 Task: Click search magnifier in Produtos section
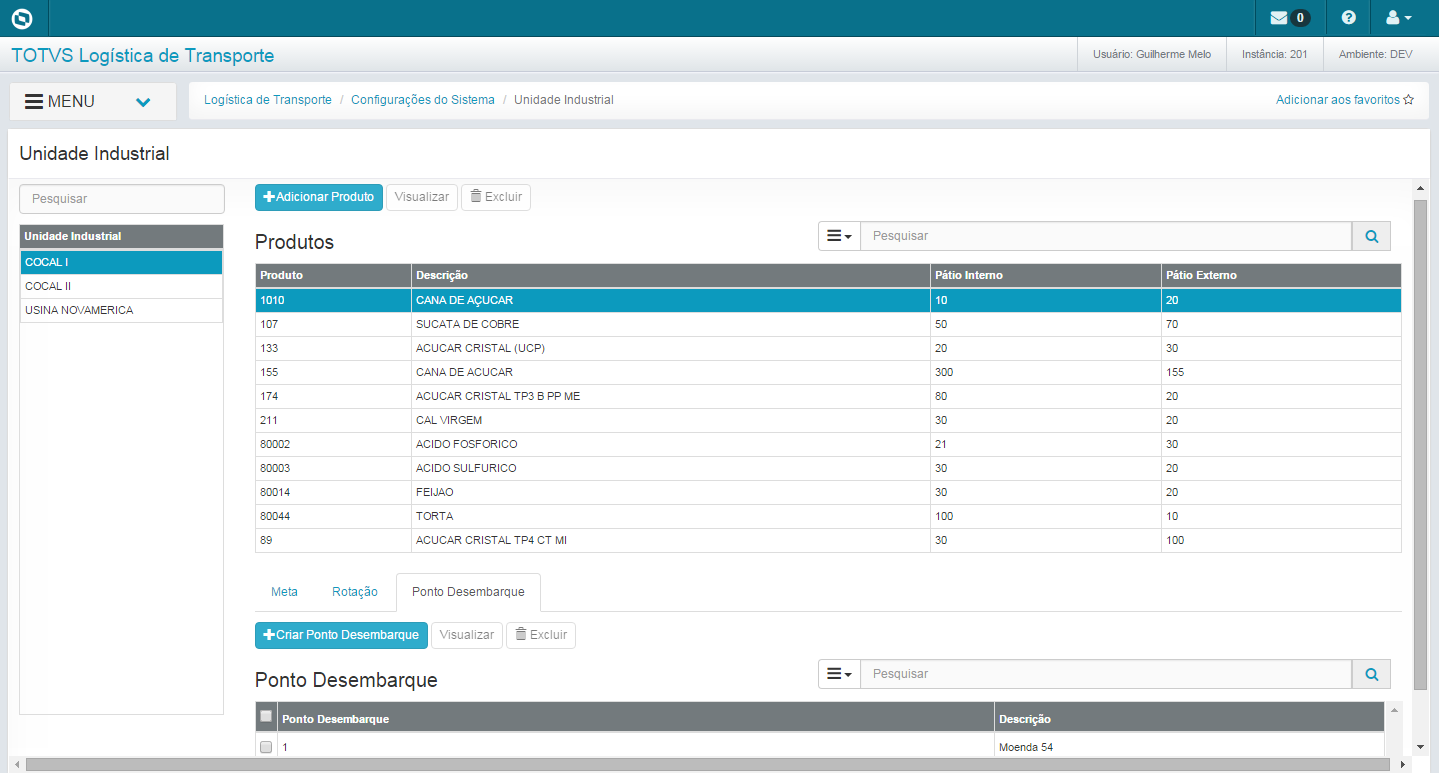click(x=1371, y=236)
